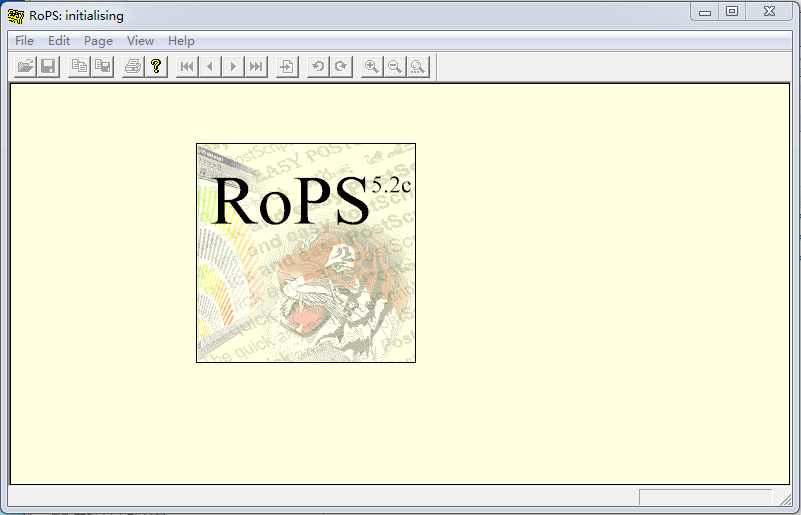Image resolution: width=801 pixels, height=515 pixels.
Task: Go to the next page arrow
Action: point(233,66)
